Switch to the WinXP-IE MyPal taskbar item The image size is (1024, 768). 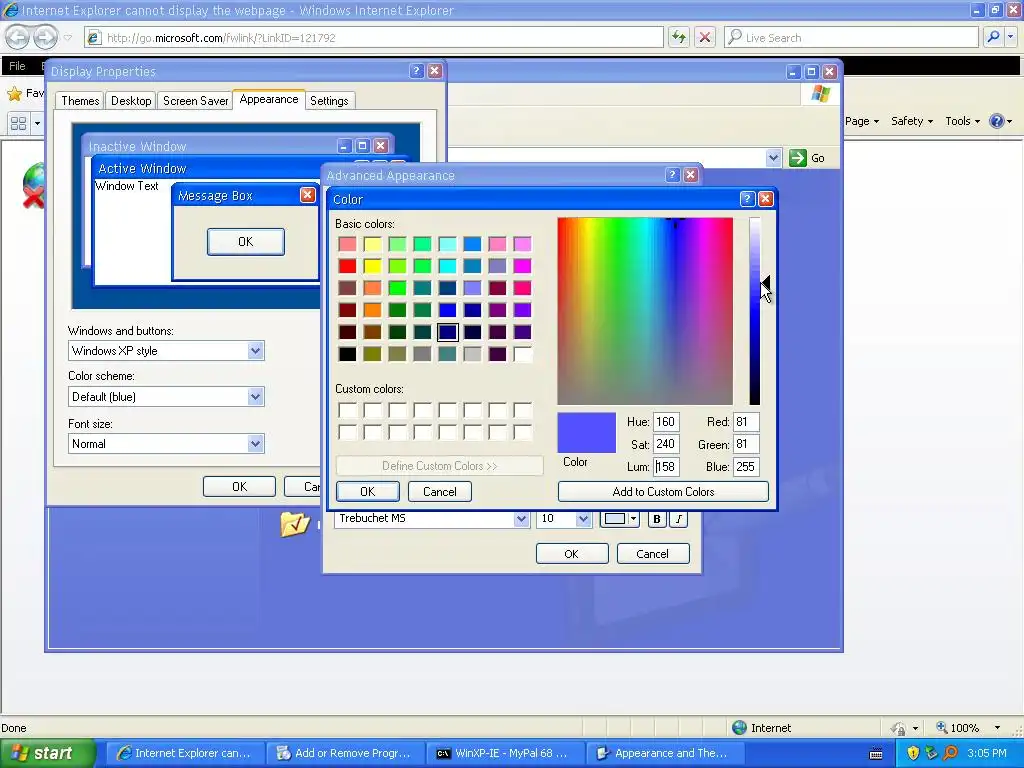coord(505,754)
